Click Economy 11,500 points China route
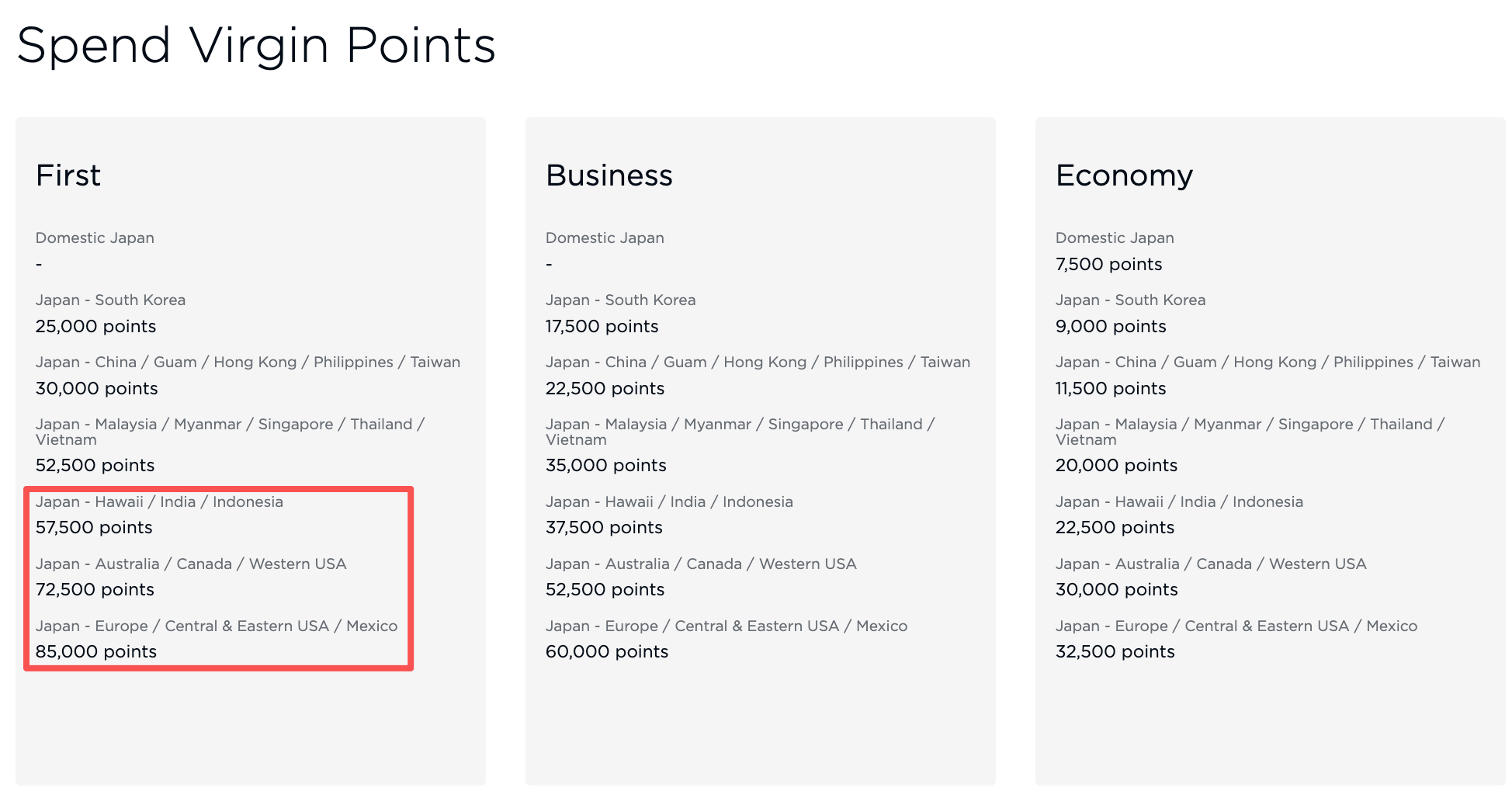 point(1111,388)
